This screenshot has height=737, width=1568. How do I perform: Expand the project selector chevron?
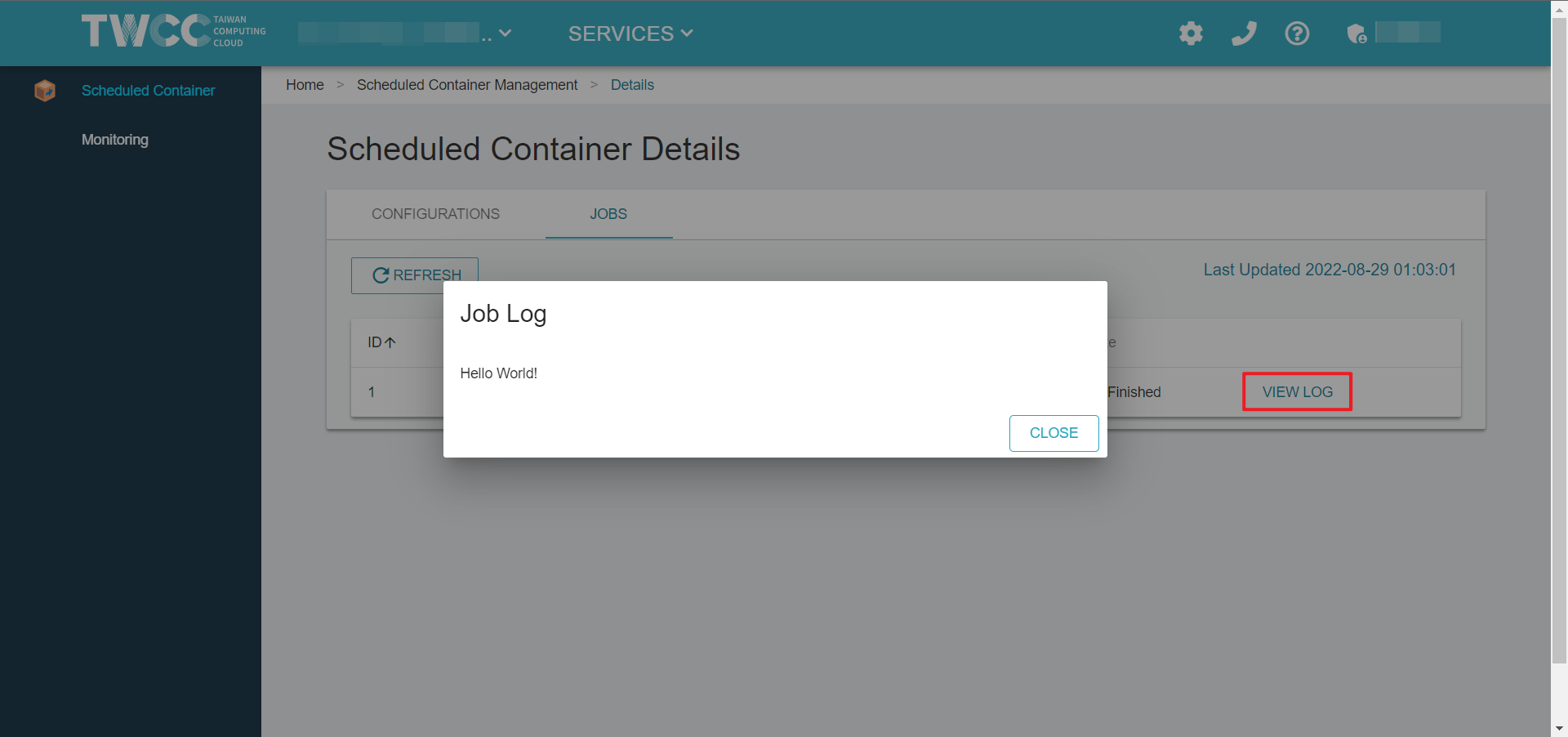(505, 33)
